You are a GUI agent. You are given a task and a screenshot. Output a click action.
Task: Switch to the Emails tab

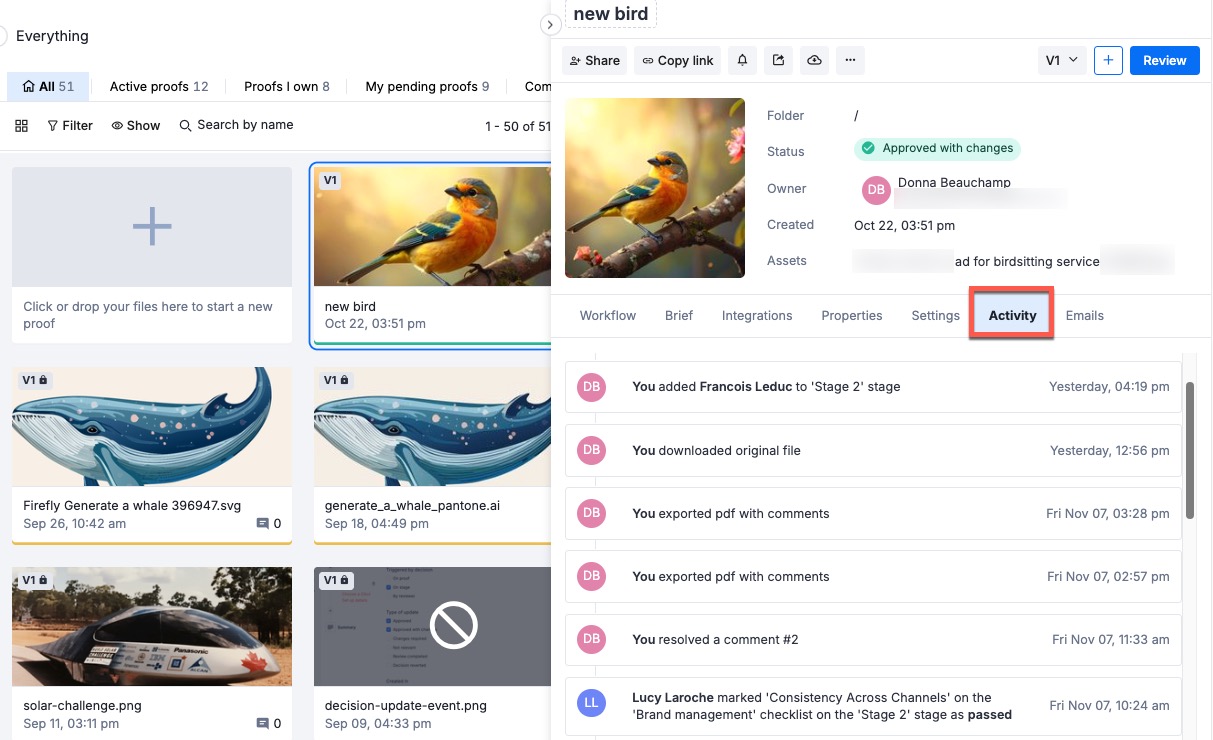tap(1084, 315)
